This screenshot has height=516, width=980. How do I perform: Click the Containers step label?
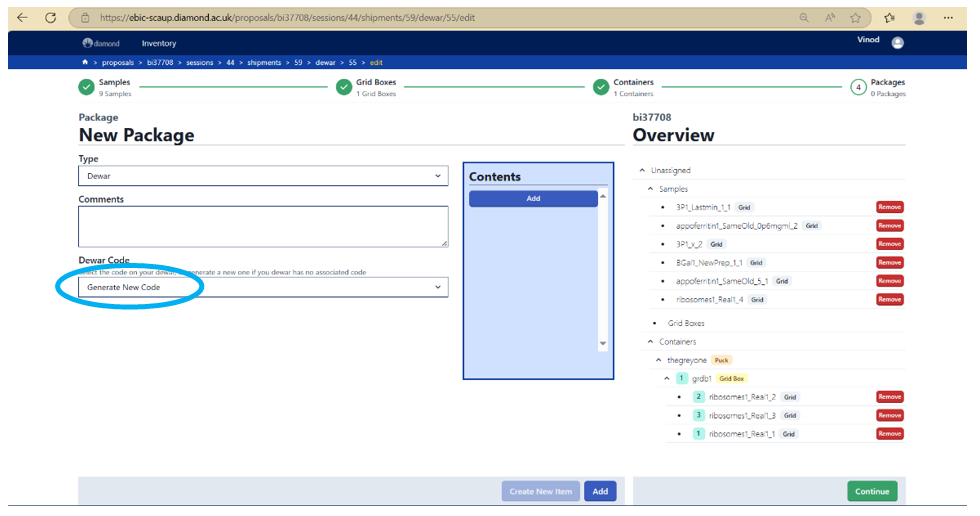633,82
